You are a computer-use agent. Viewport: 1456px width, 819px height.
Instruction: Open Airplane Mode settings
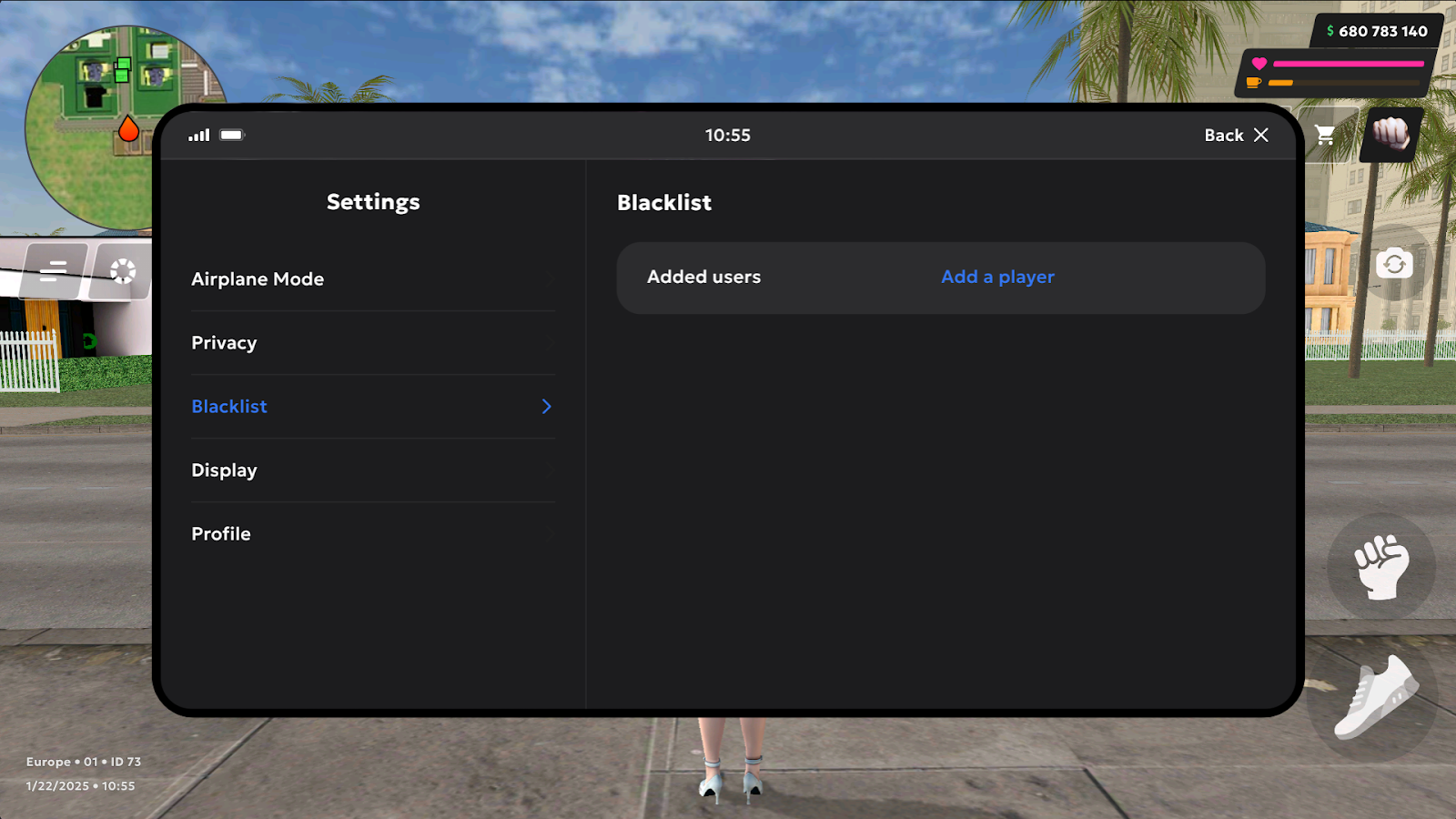[373, 279]
